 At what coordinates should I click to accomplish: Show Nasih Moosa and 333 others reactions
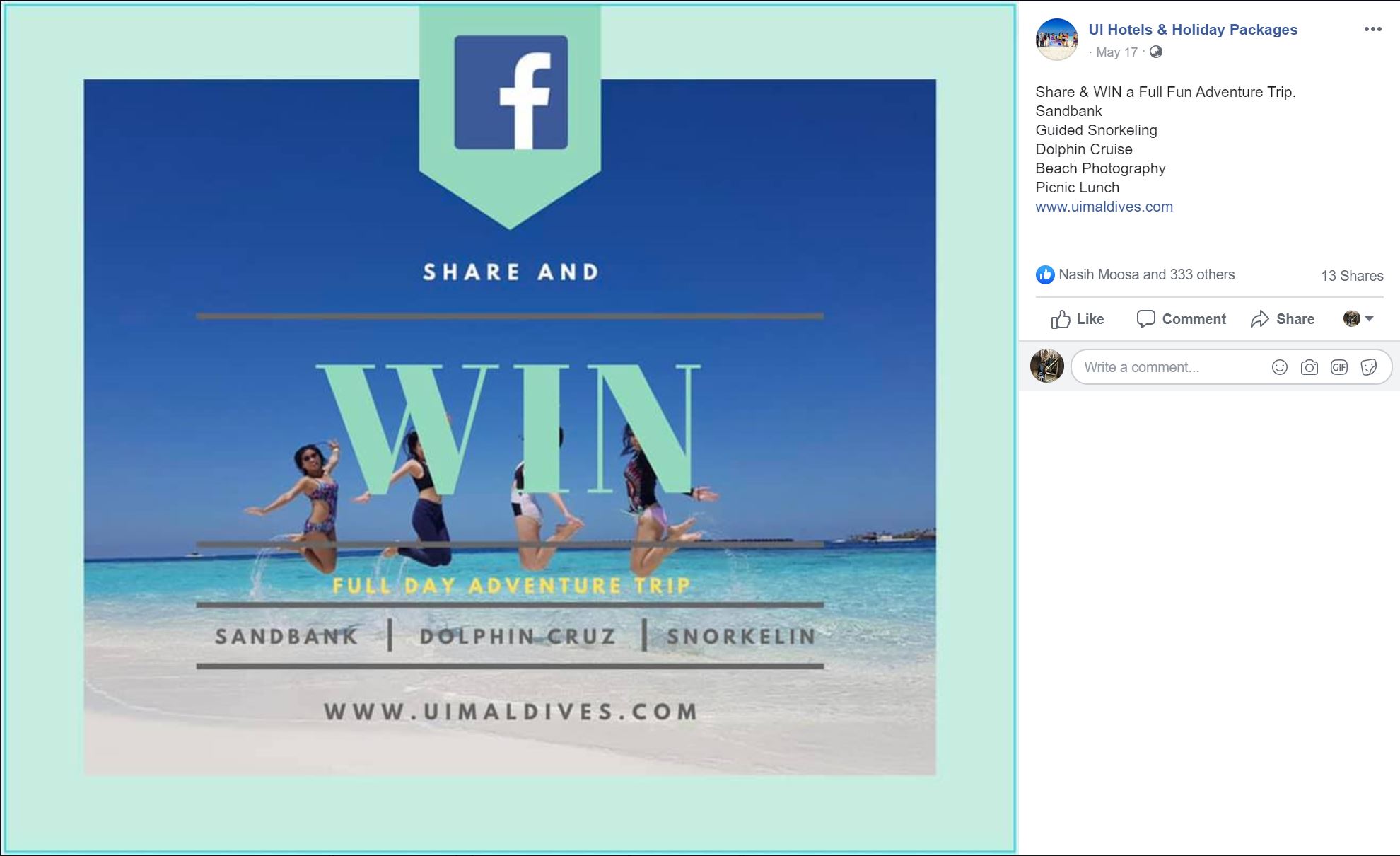pos(1146,274)
